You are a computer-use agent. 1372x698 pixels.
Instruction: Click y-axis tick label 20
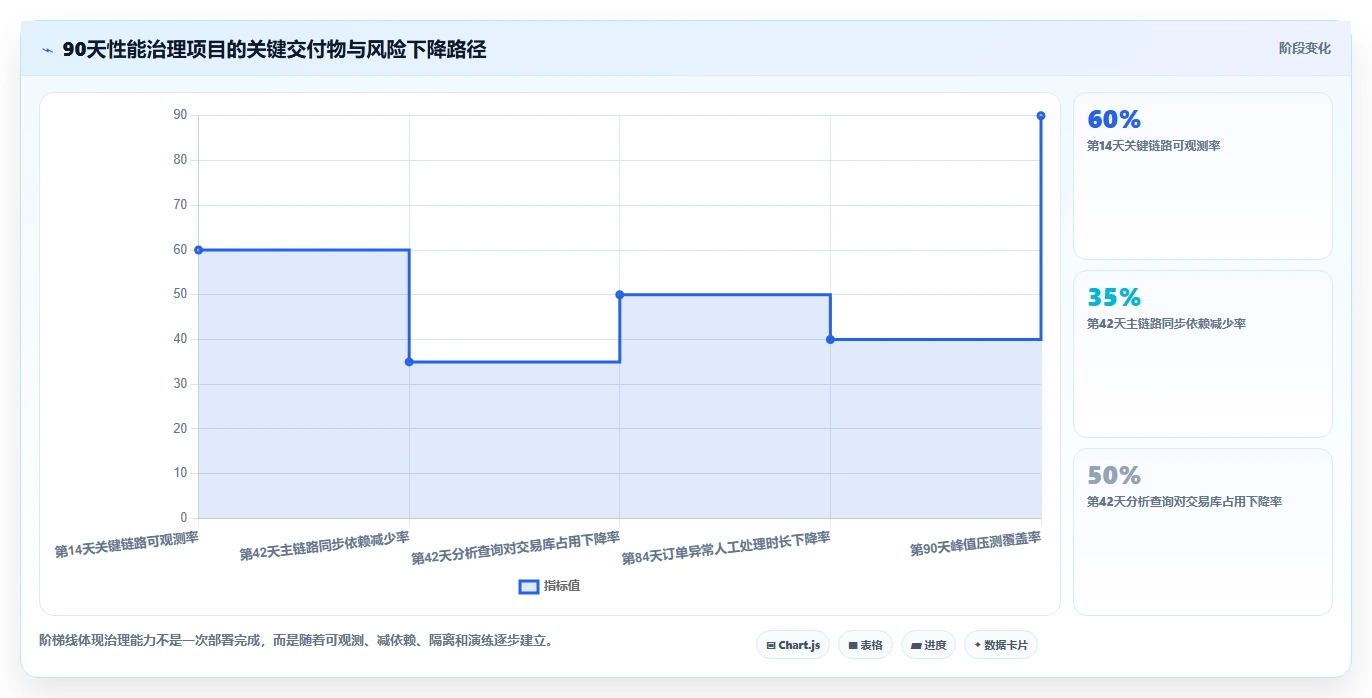coord(180,429)
